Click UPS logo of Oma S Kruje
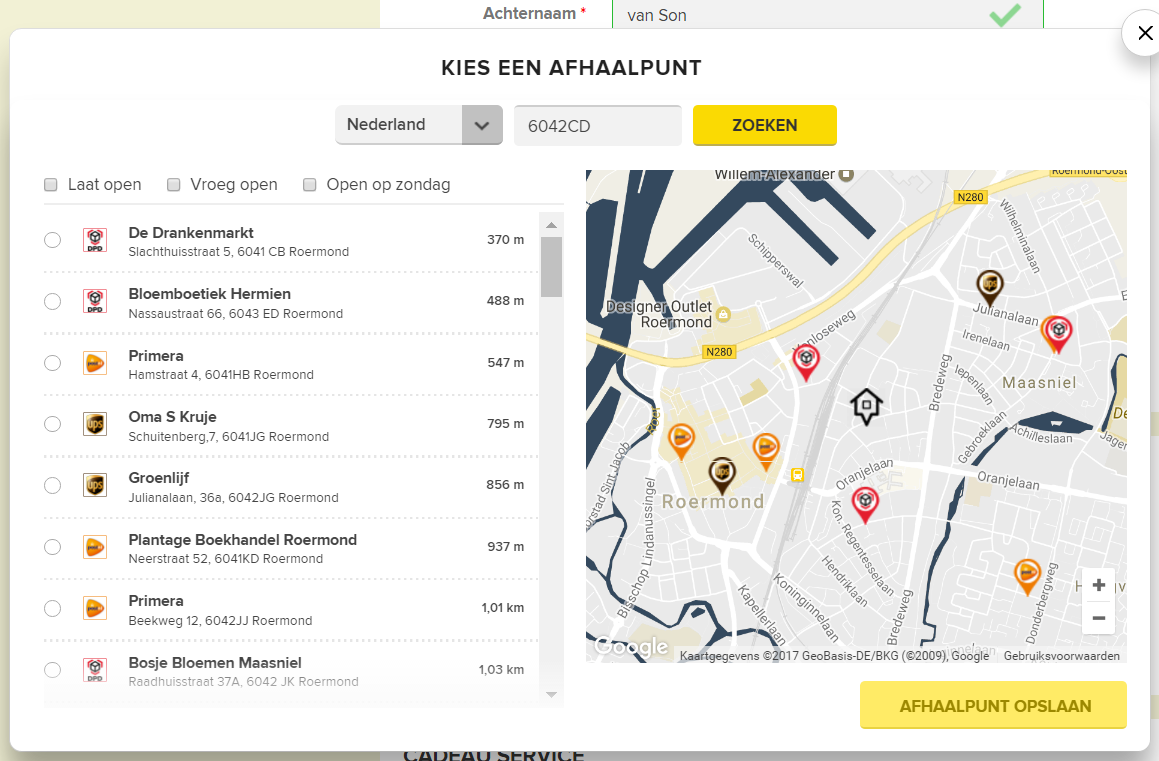Screen dimensions: 1159x761 pos(95,424)
